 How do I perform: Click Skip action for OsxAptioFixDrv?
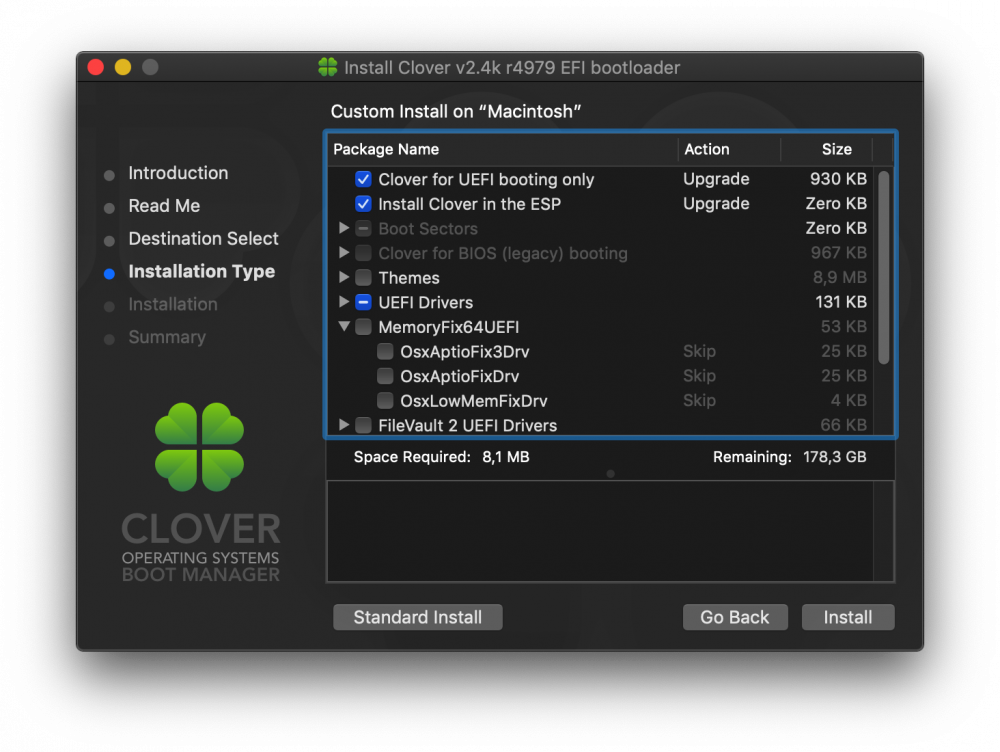699,376
